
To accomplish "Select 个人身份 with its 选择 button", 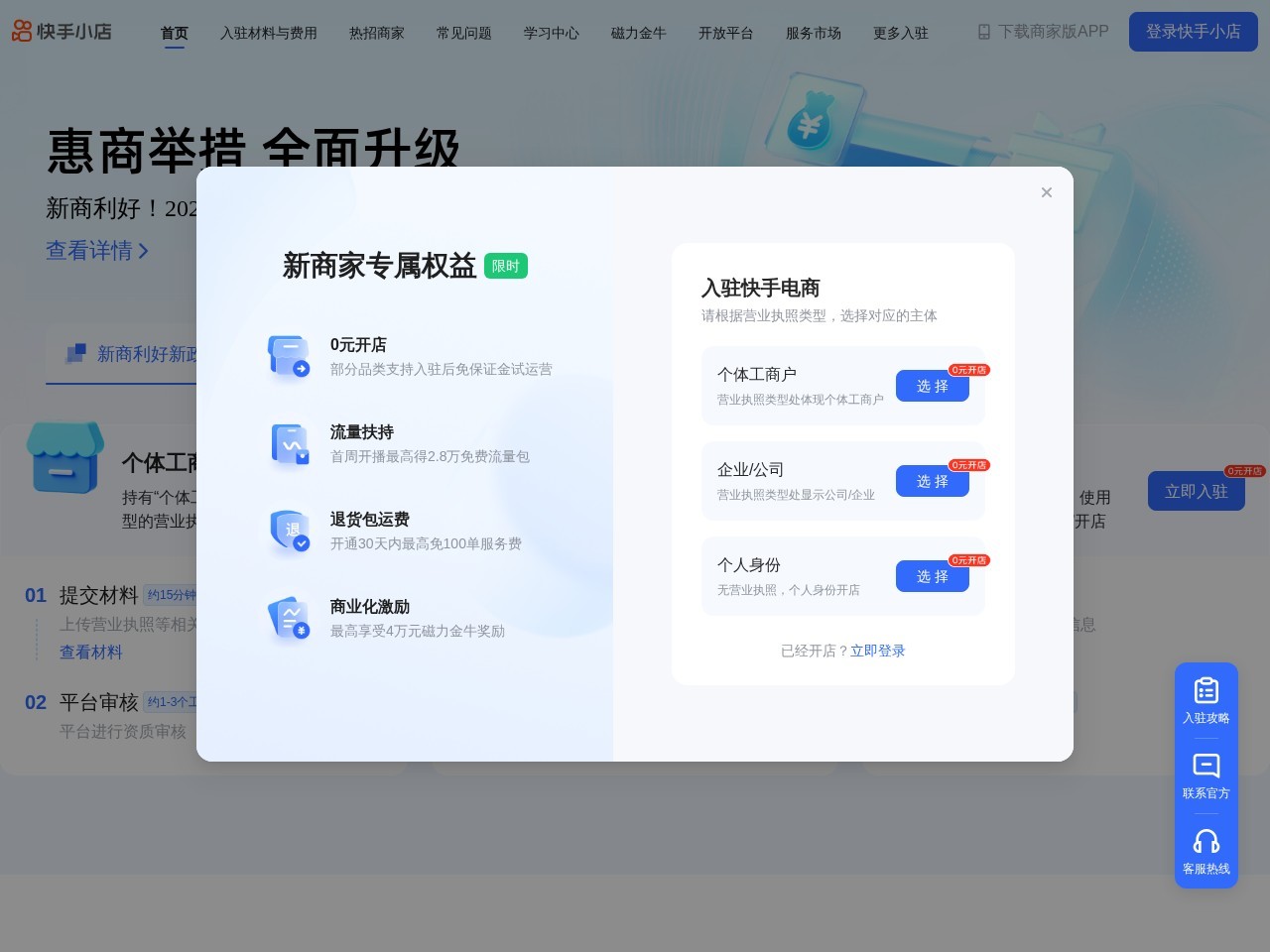I will [x=933, y=576].
